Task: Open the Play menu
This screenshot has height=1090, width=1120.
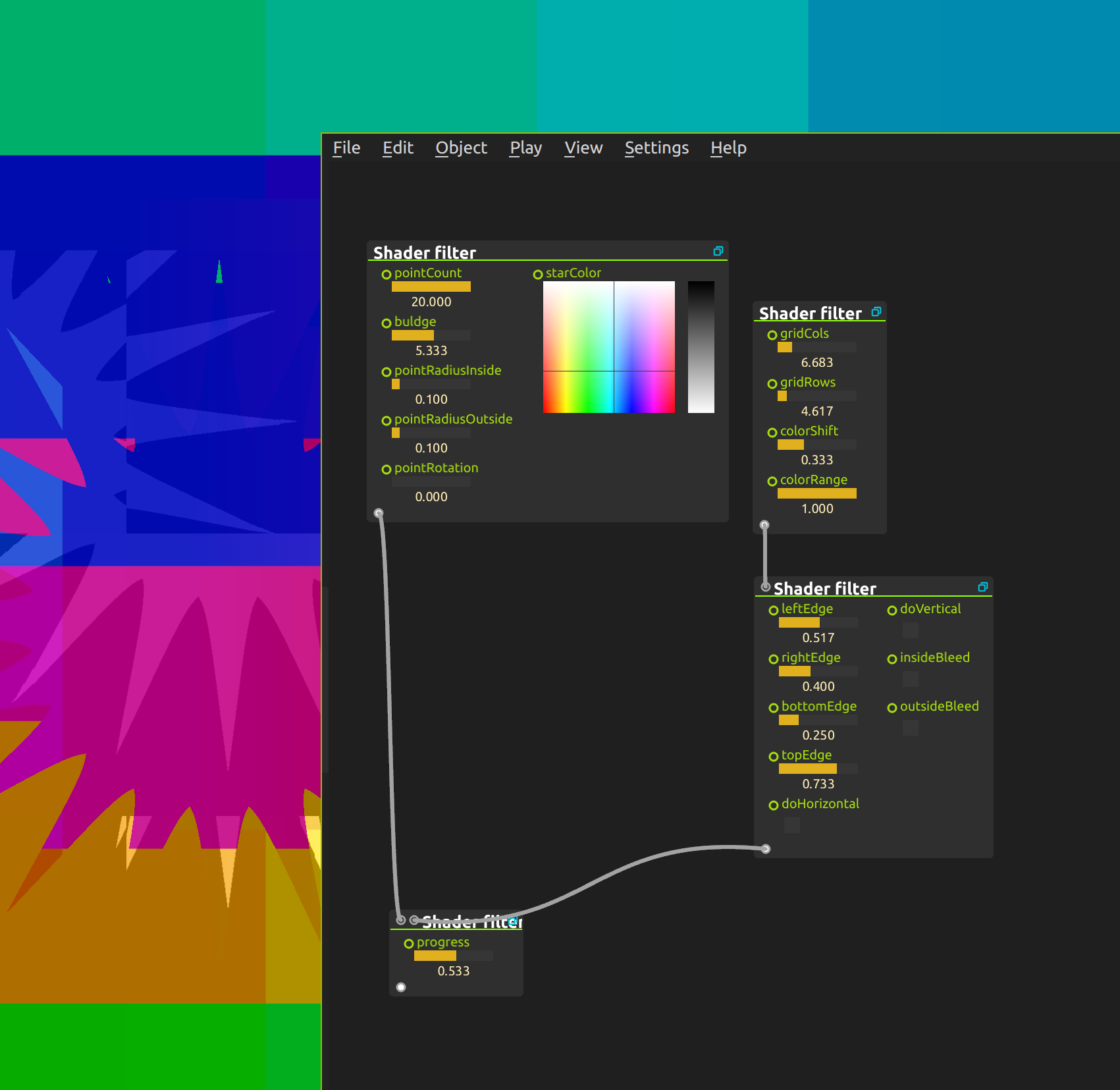Action: point(525,148)
